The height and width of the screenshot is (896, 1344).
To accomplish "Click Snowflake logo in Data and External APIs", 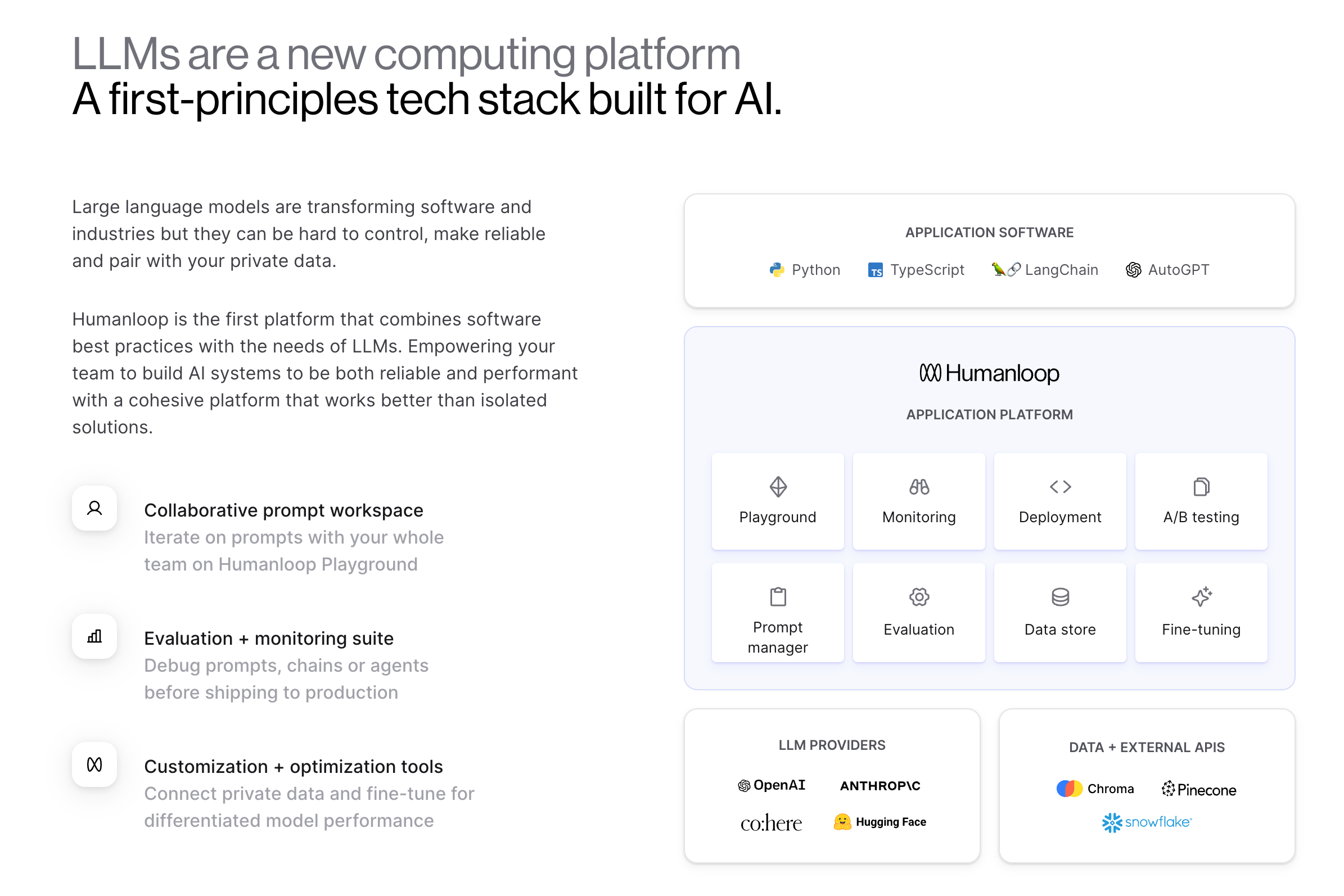I will (1148, 822).
